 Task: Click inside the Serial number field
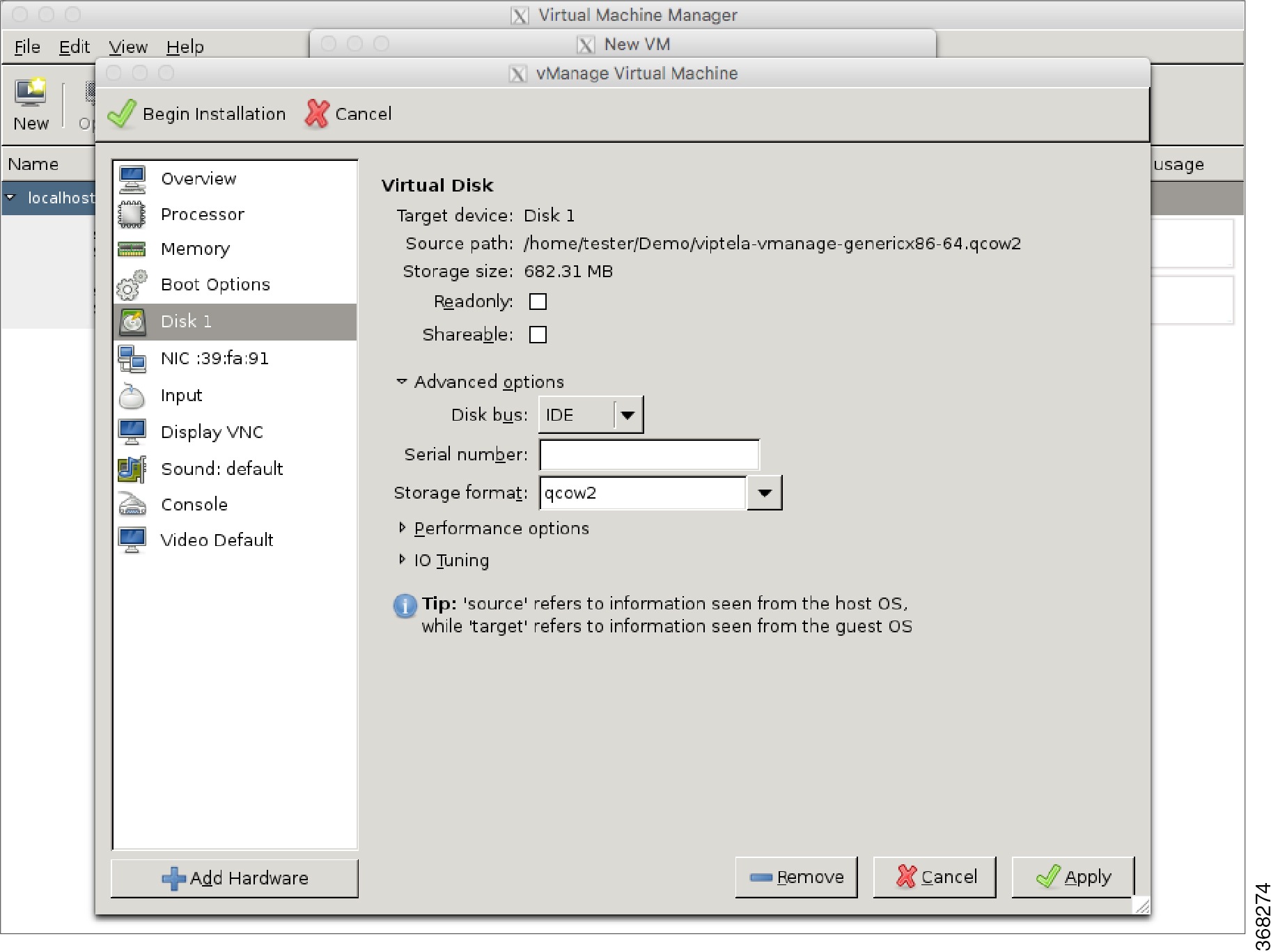pos(648,454)
